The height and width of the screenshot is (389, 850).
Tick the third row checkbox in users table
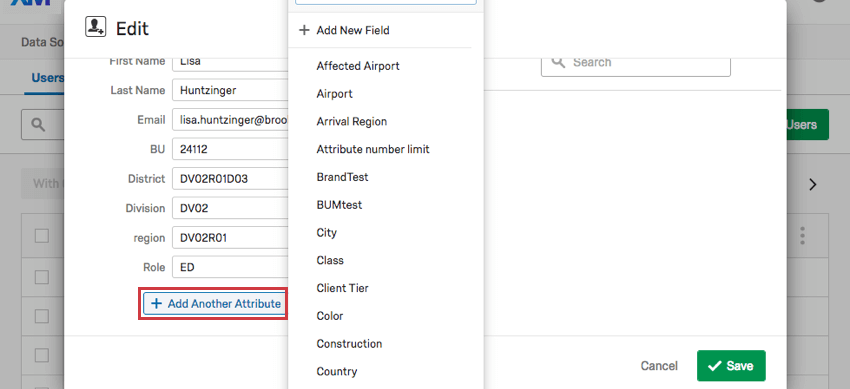42,316
